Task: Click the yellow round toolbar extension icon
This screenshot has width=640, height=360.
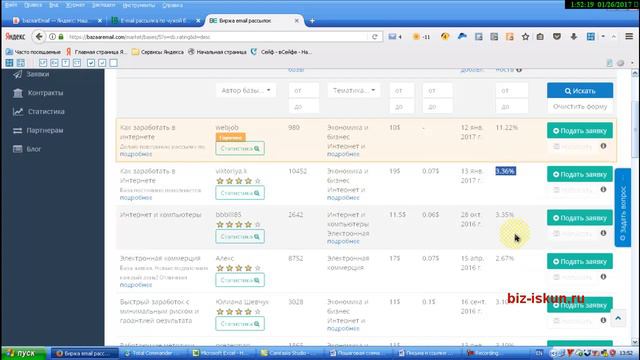Action: point(445,37)
